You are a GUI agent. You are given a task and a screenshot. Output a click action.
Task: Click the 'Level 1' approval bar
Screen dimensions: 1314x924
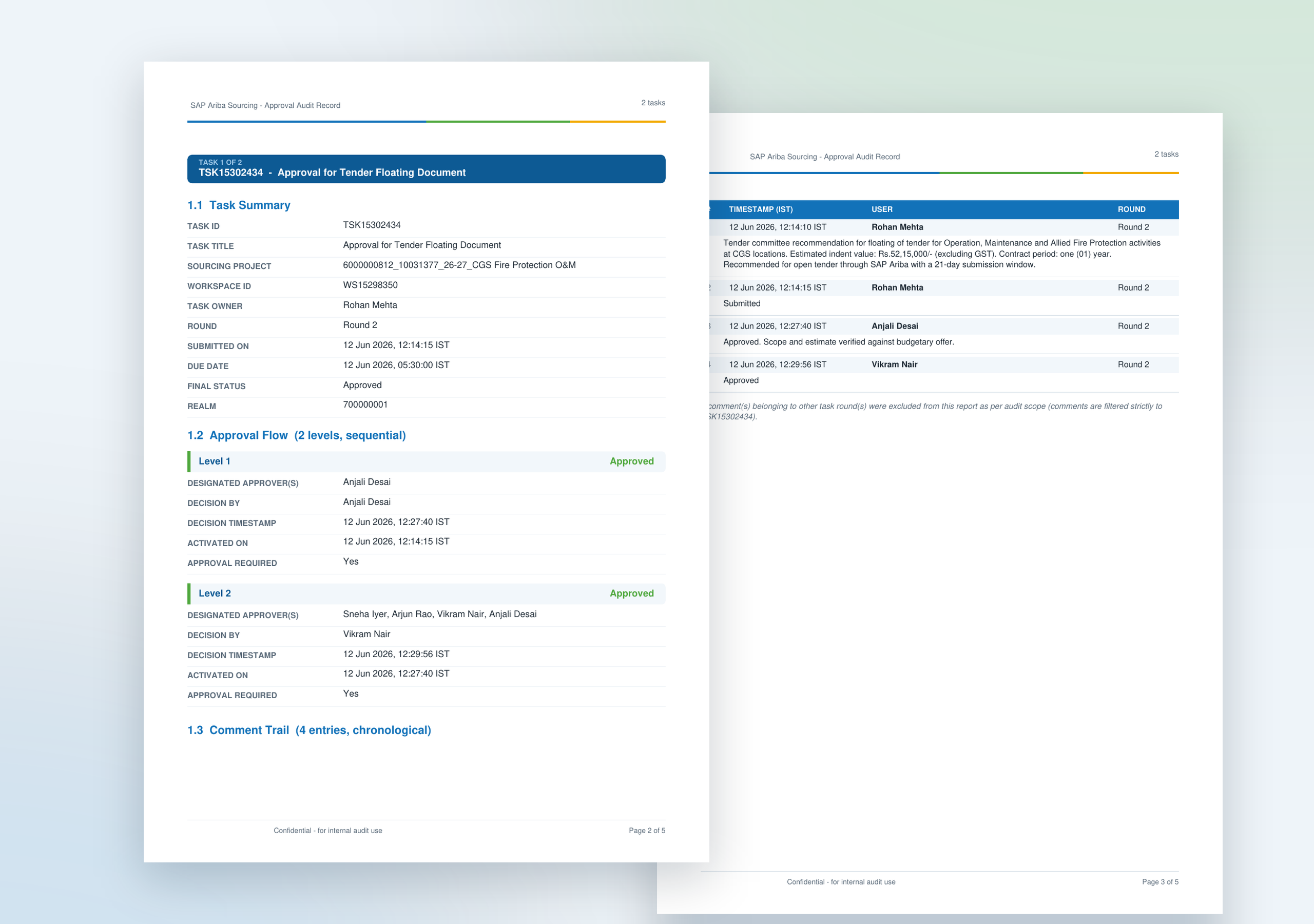(426, 461)
